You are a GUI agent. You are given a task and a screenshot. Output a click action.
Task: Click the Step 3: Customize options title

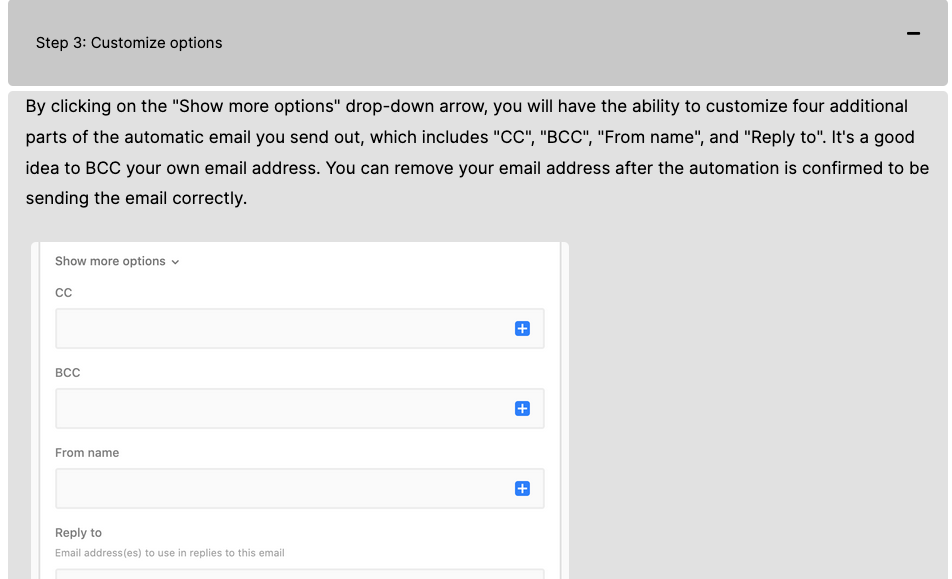pos(129,42)
